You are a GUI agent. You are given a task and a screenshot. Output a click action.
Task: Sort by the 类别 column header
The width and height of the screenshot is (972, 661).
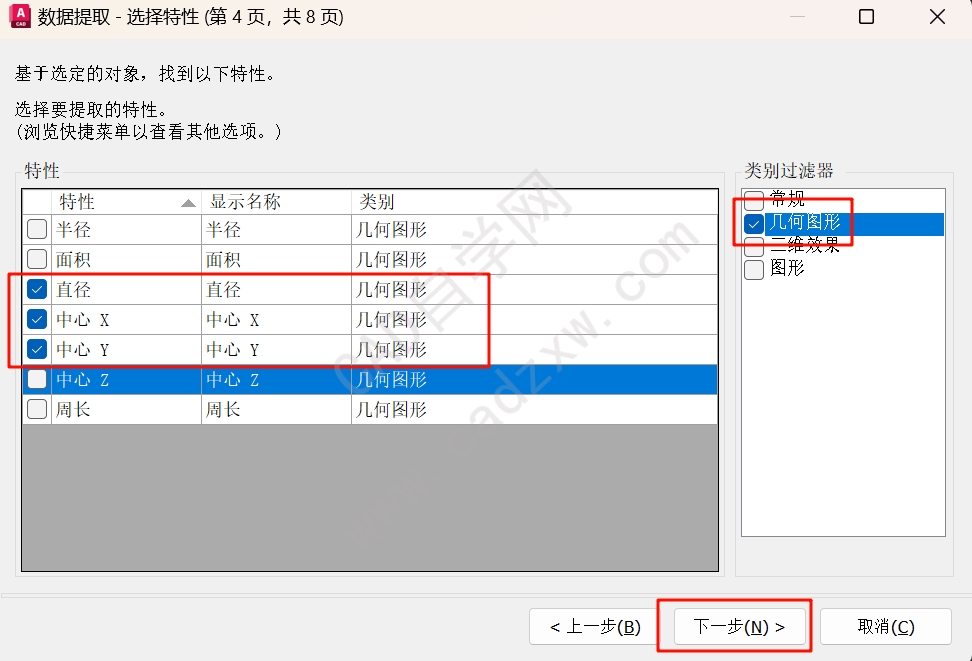(x=534, y=202)
